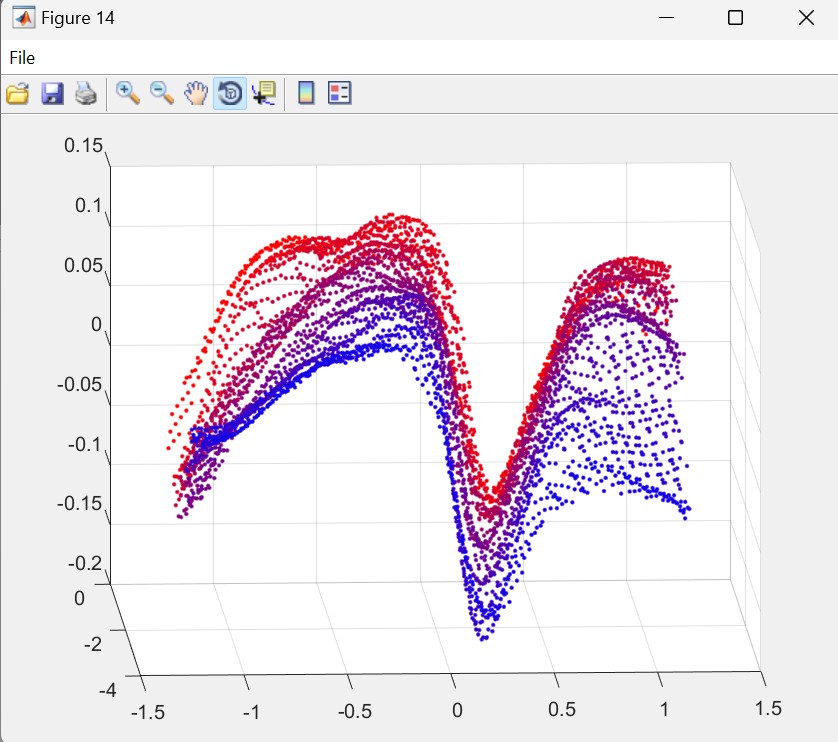Click the "Figure 14" title bar text
This screenshot has width=838, height=742.
click(78, 19)
